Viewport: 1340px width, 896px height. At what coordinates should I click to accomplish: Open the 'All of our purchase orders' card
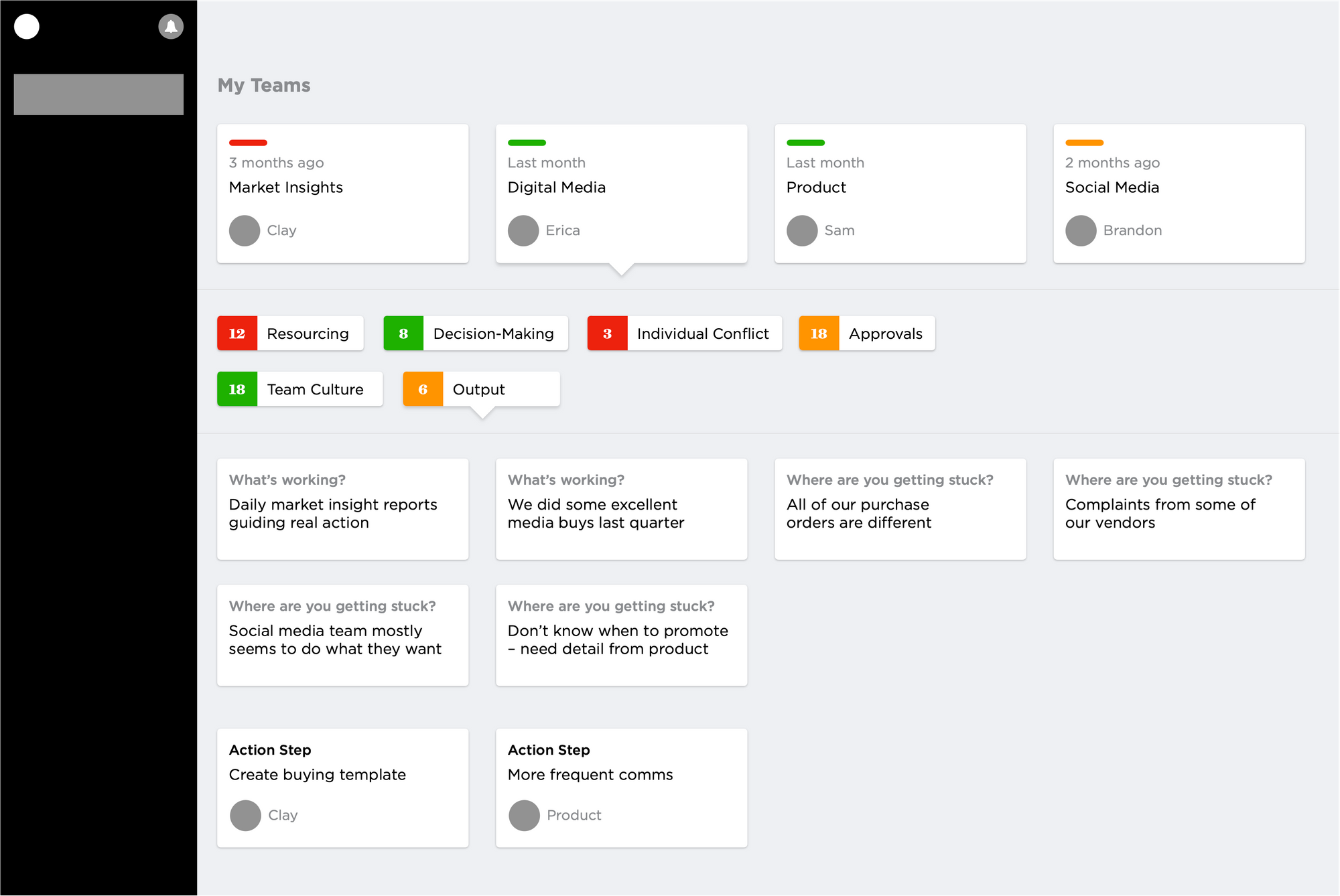point(900,509)
